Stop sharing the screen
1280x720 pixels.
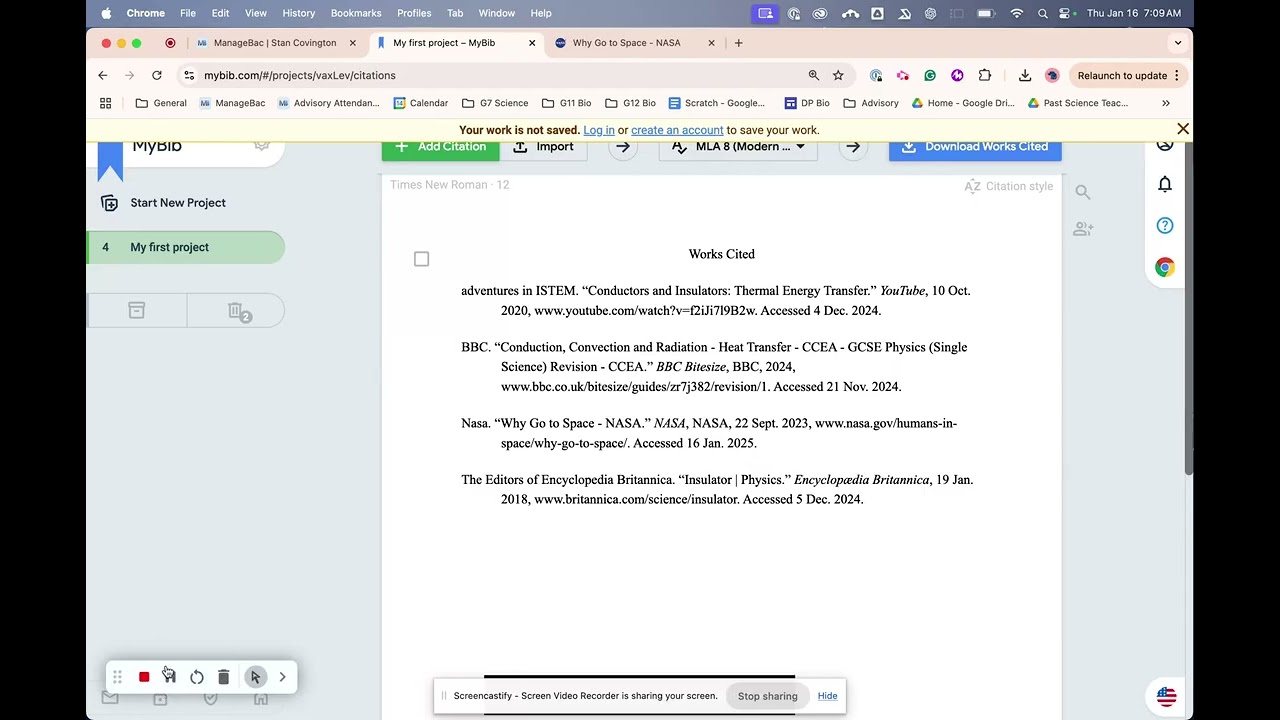point(768,696)
